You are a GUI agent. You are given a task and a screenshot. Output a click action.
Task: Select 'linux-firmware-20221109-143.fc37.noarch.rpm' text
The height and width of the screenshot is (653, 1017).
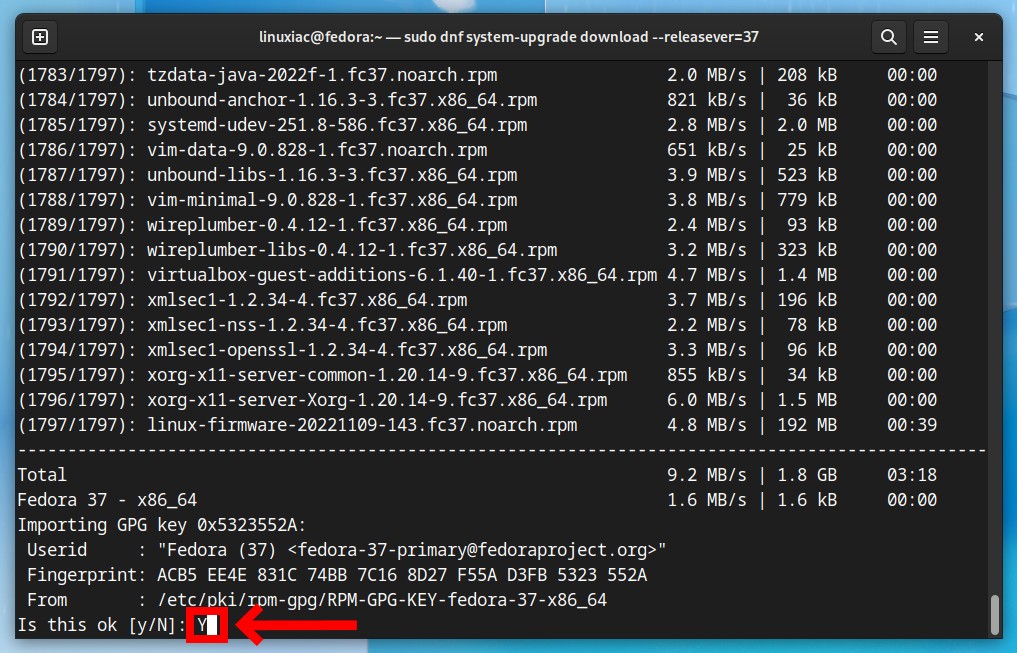362,425
